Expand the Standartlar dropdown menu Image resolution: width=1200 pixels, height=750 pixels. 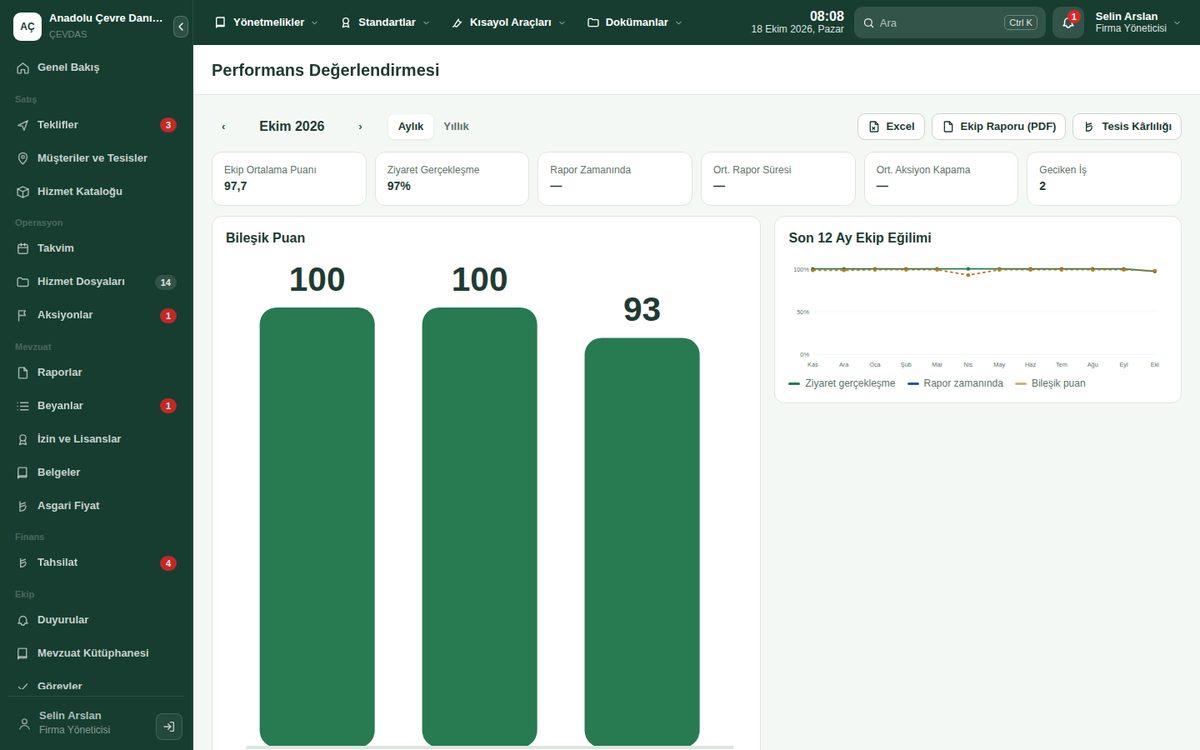click(x=385, y=22)
